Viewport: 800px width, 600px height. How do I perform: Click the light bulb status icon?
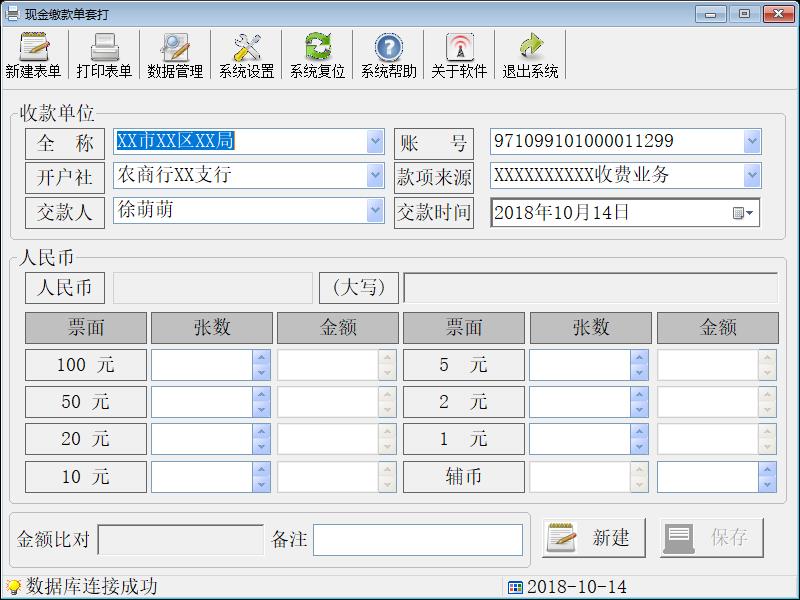(13, 587)
